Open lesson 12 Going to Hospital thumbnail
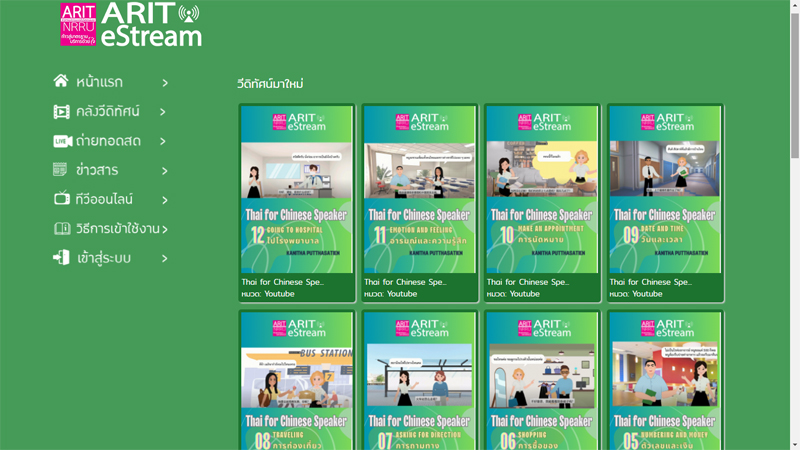The image size is (800, 450). click(x=296, y=190)
